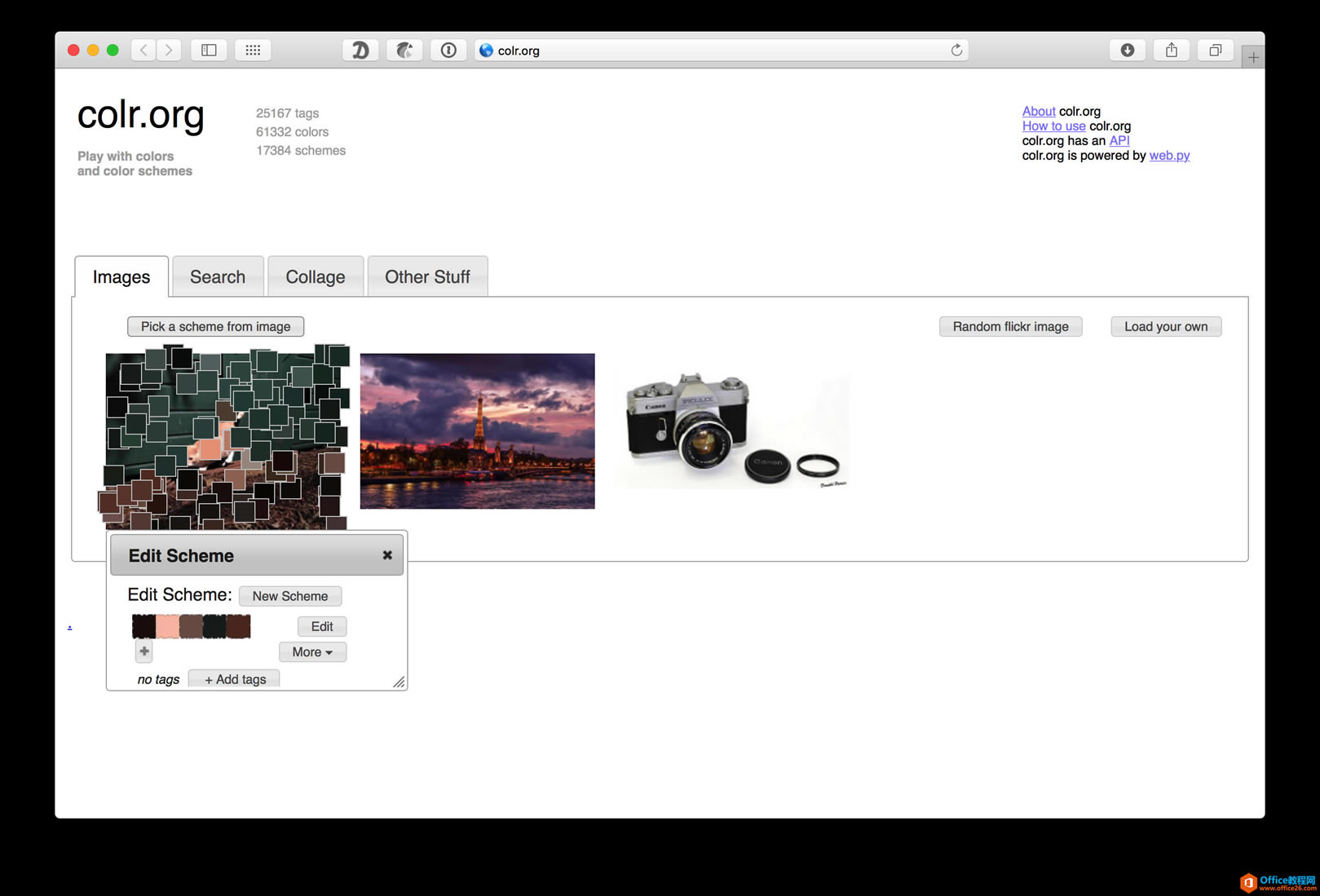Open the API link
This screenshot has height=896, width=1320.
[1119, 141]
